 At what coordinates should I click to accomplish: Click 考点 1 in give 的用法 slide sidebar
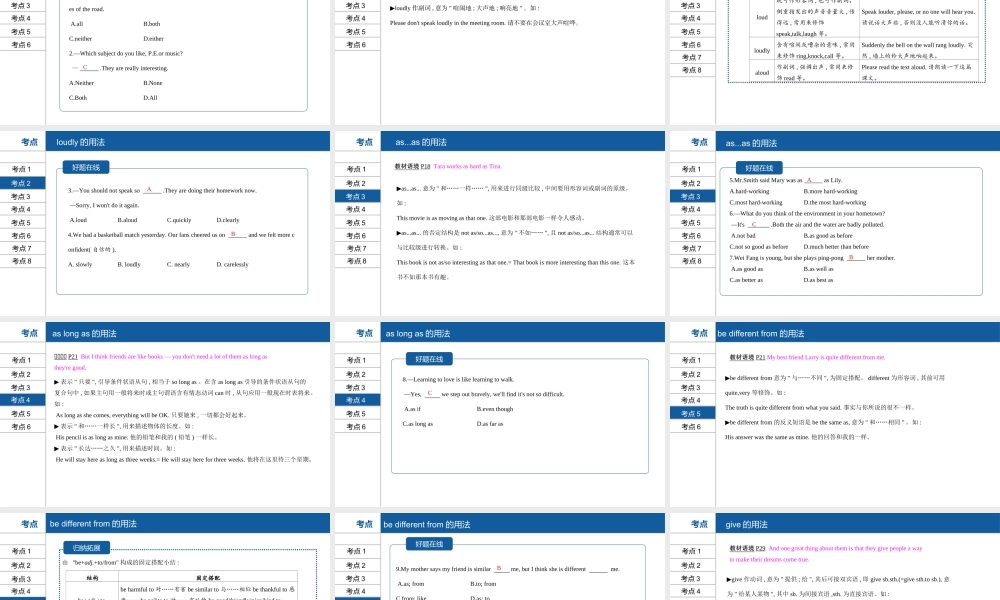(692, 551)
